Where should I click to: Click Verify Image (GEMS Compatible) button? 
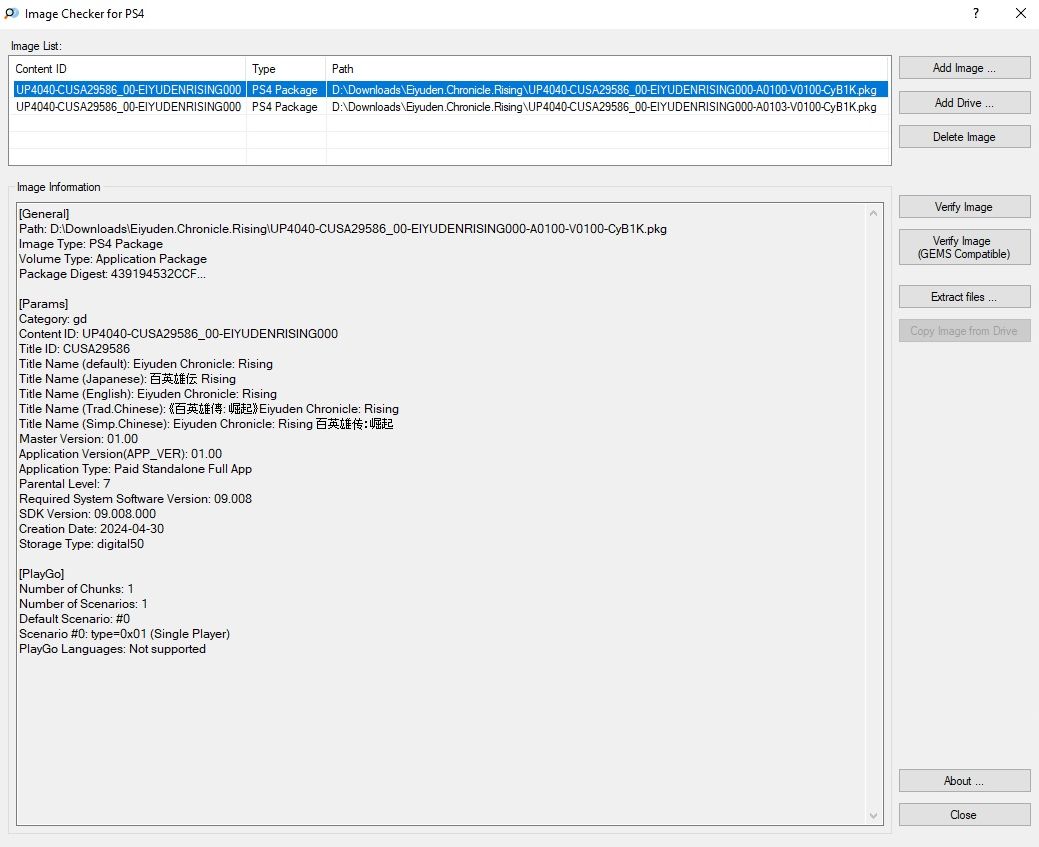pos(964,247)
